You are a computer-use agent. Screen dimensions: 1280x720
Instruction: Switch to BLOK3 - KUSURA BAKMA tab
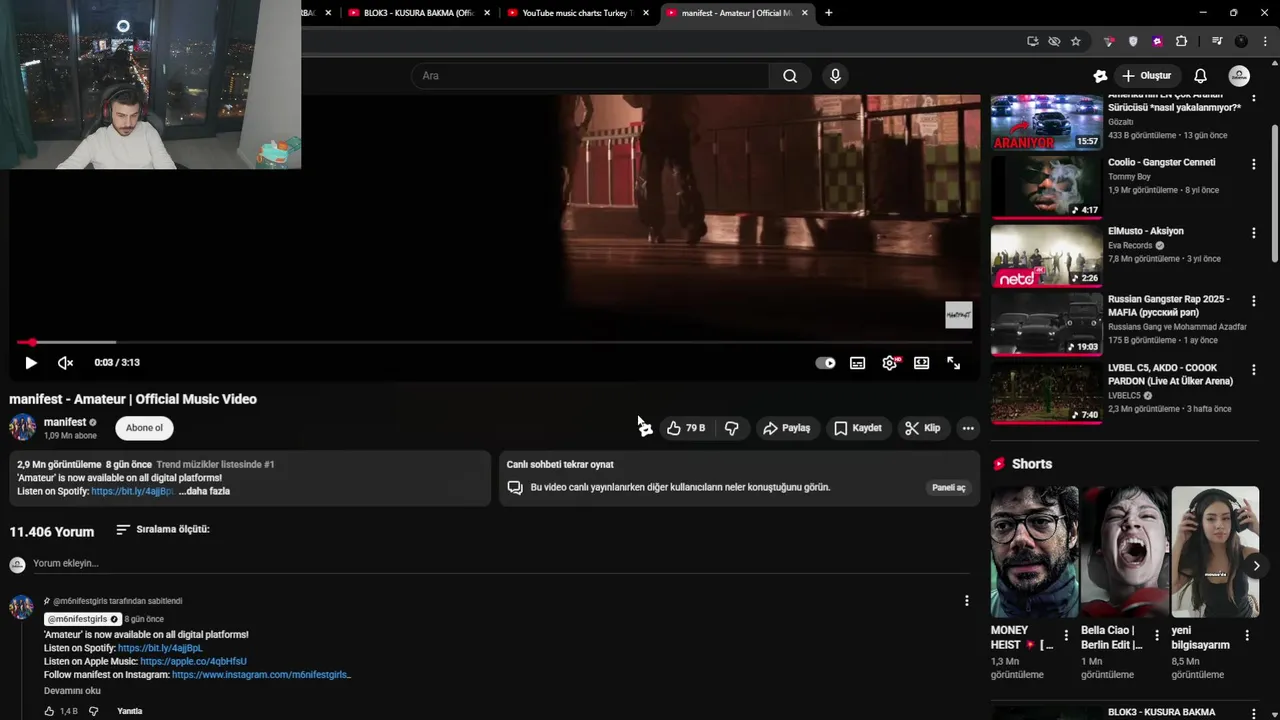pyautogui.click(x=418, y=13)
